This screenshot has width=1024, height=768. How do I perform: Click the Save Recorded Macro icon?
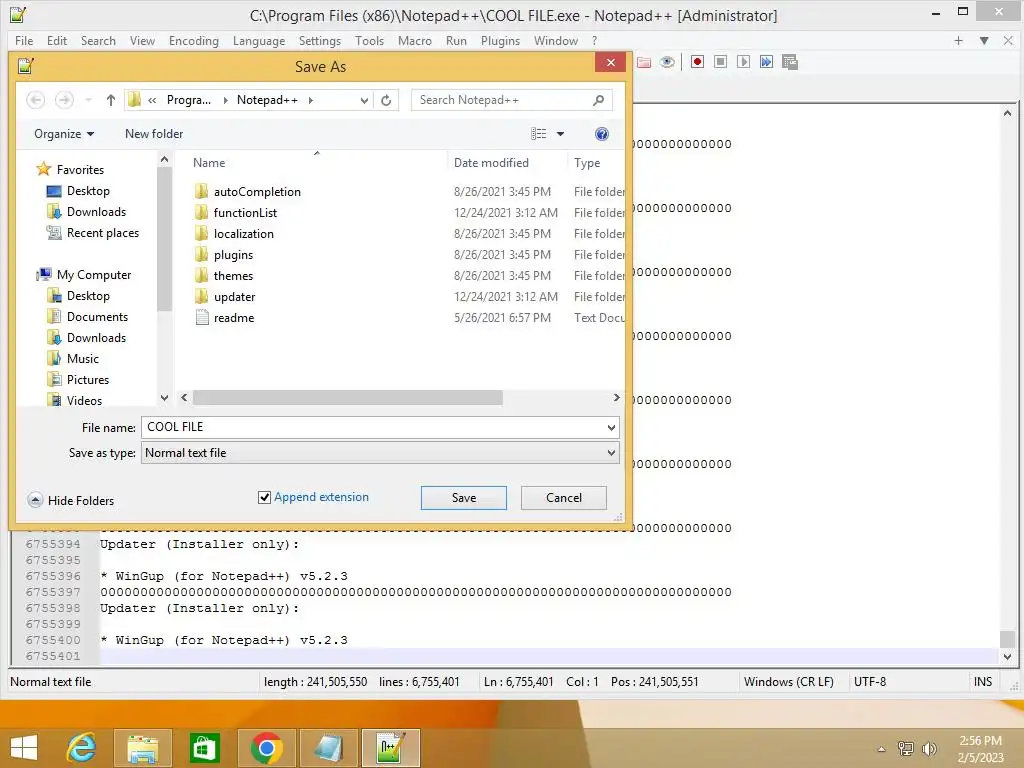pyautogui.click(x=790, y=62)
